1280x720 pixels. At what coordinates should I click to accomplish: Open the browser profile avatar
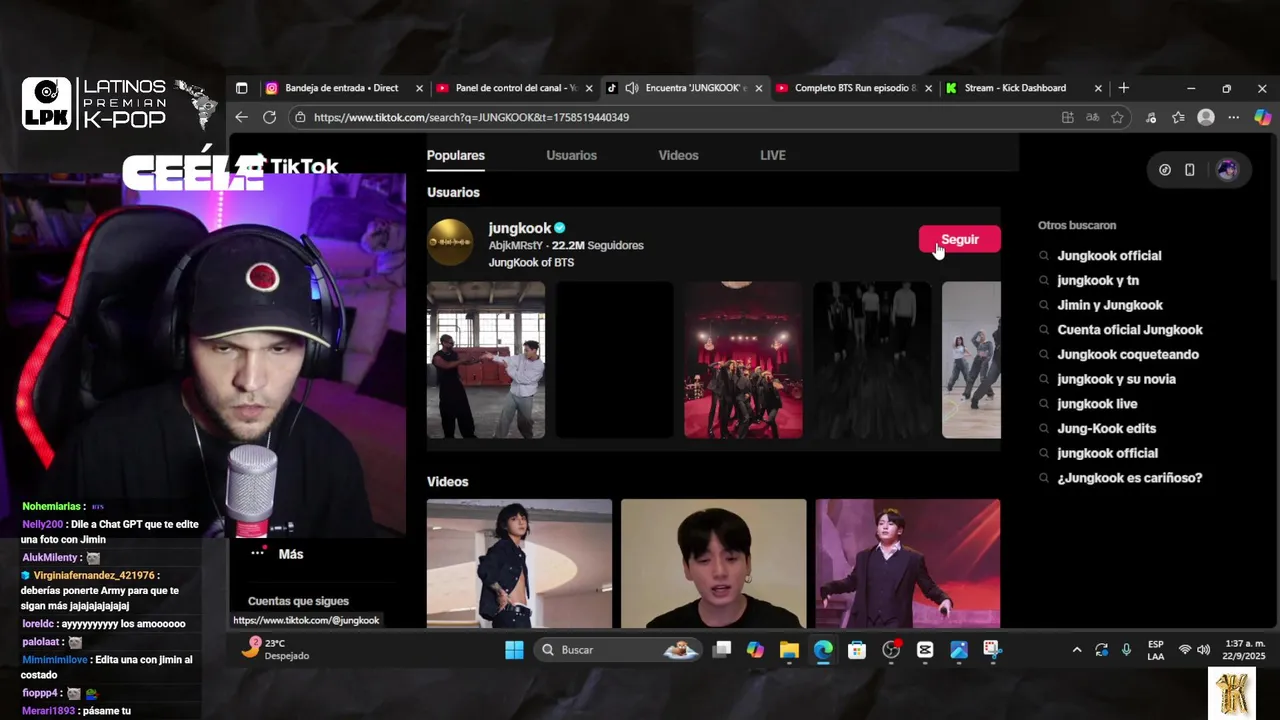(x=1206, y=117)
